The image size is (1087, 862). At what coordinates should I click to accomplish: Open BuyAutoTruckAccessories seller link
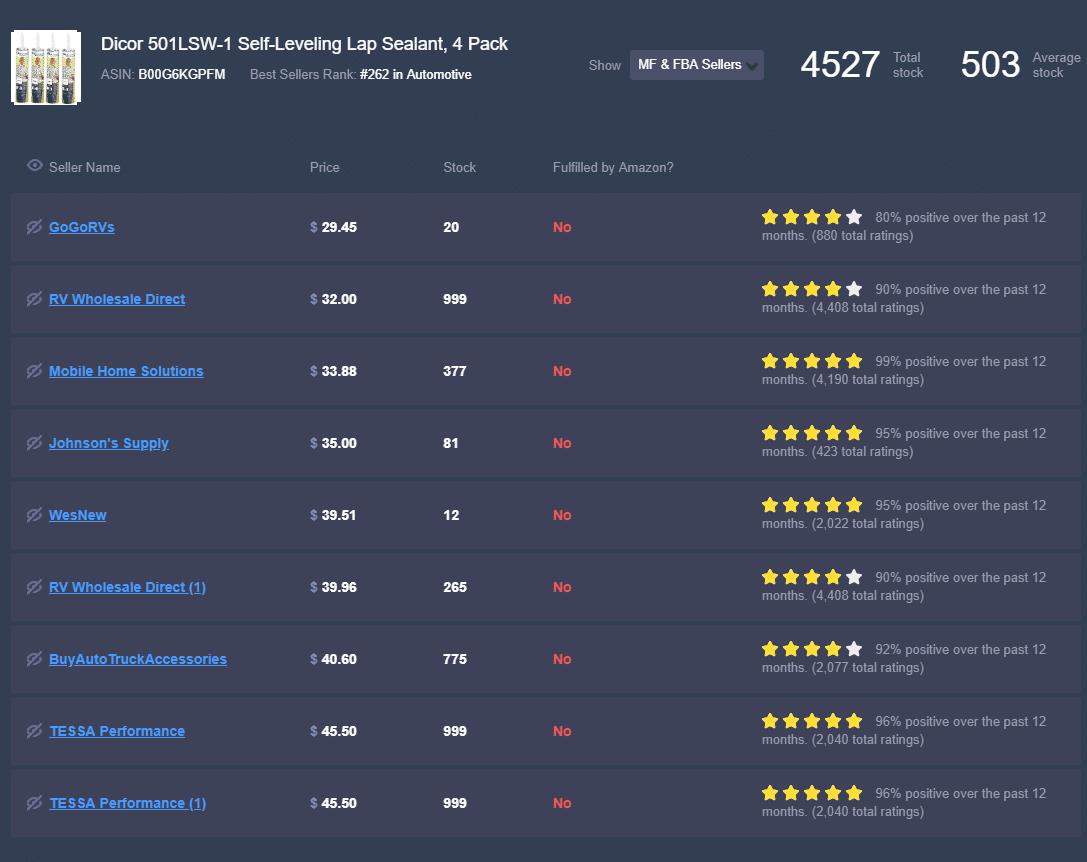(138, 660)
